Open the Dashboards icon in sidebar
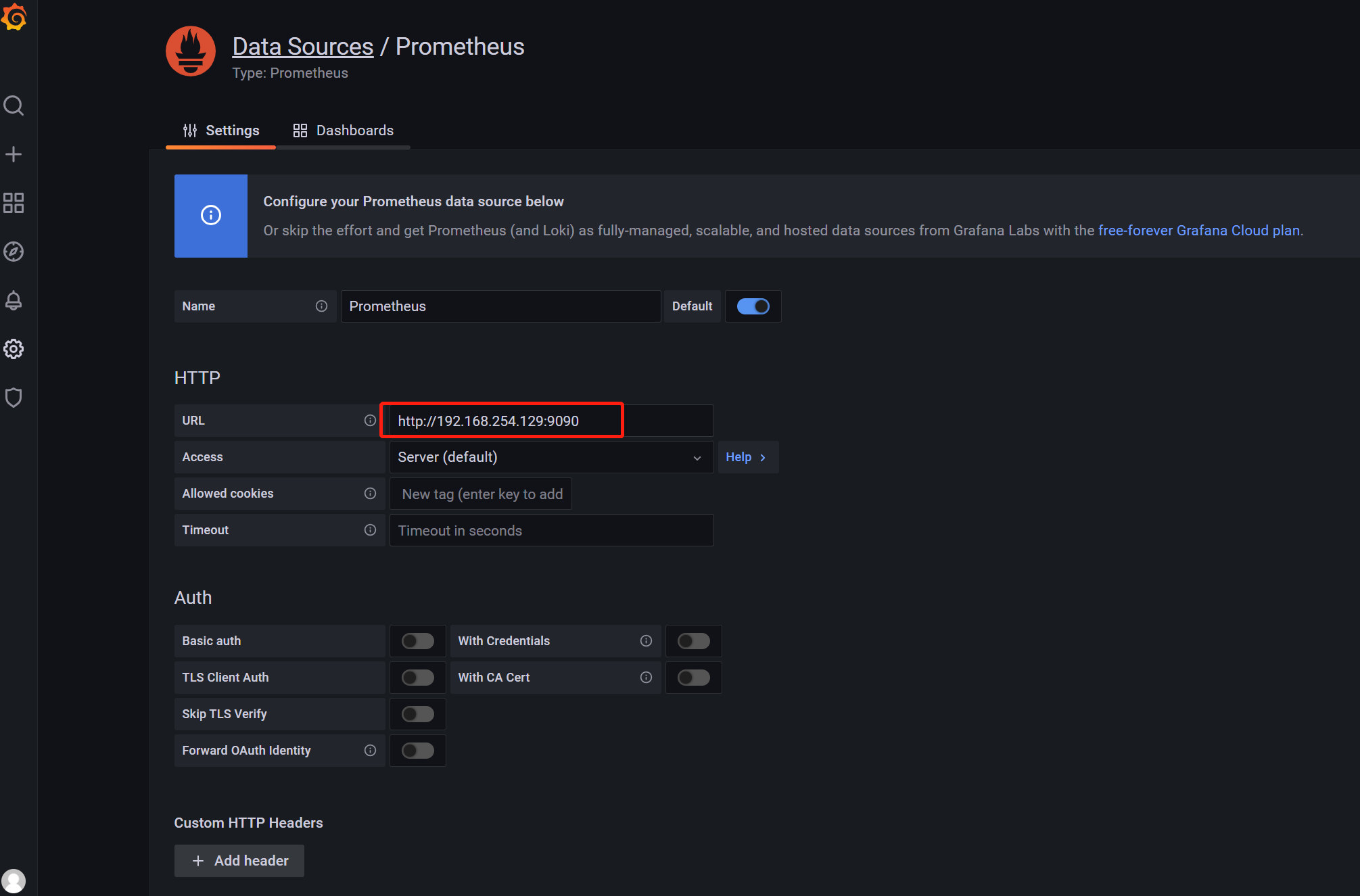Screen dimensions: 1360x896 (x=14, y=203)
